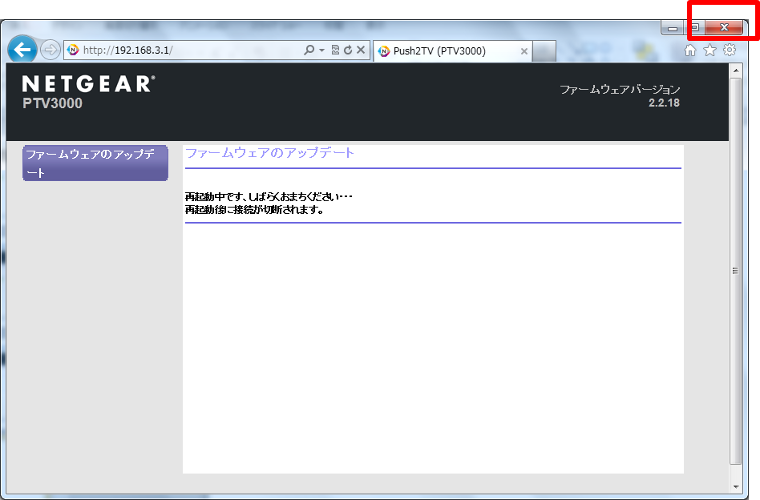Toggle the compatibility view icon

(335, 50)
